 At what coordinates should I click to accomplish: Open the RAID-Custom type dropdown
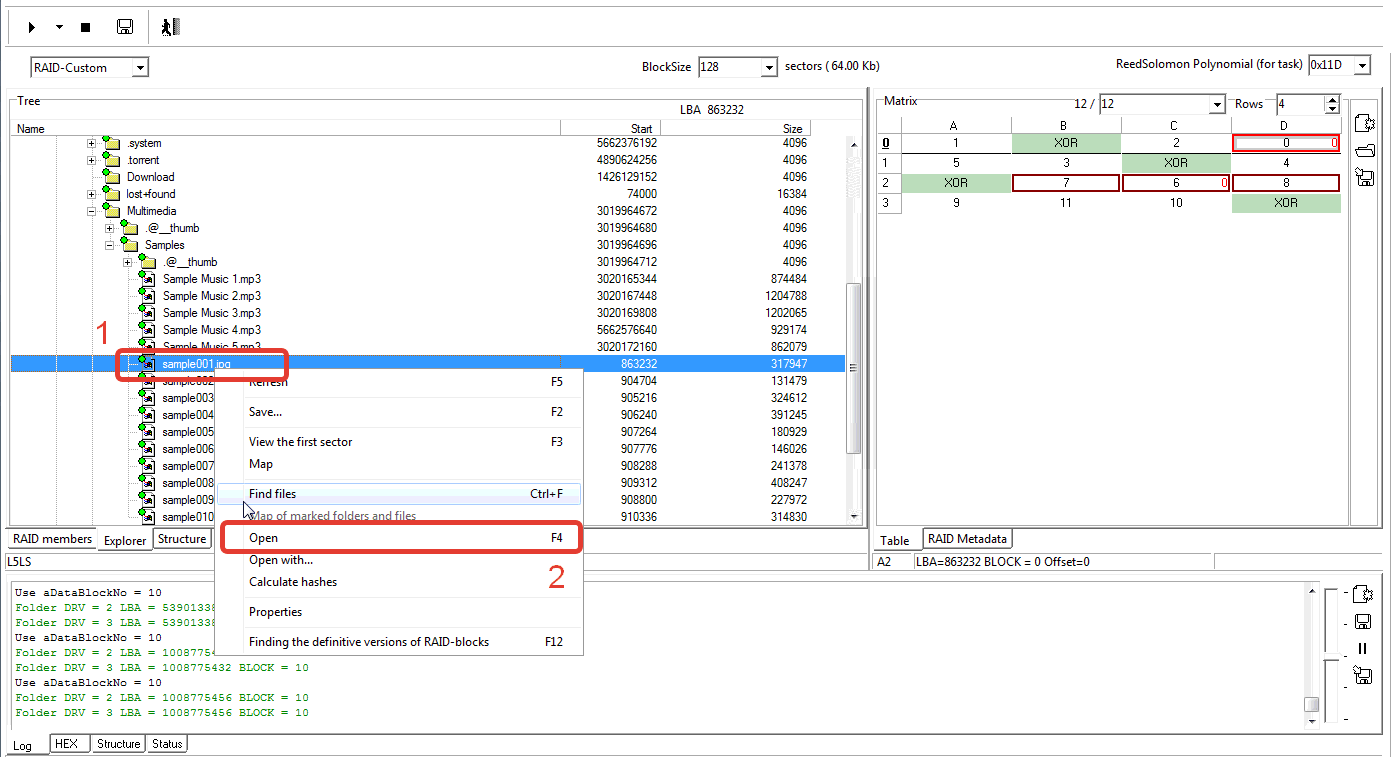click(x=140, y=68)
